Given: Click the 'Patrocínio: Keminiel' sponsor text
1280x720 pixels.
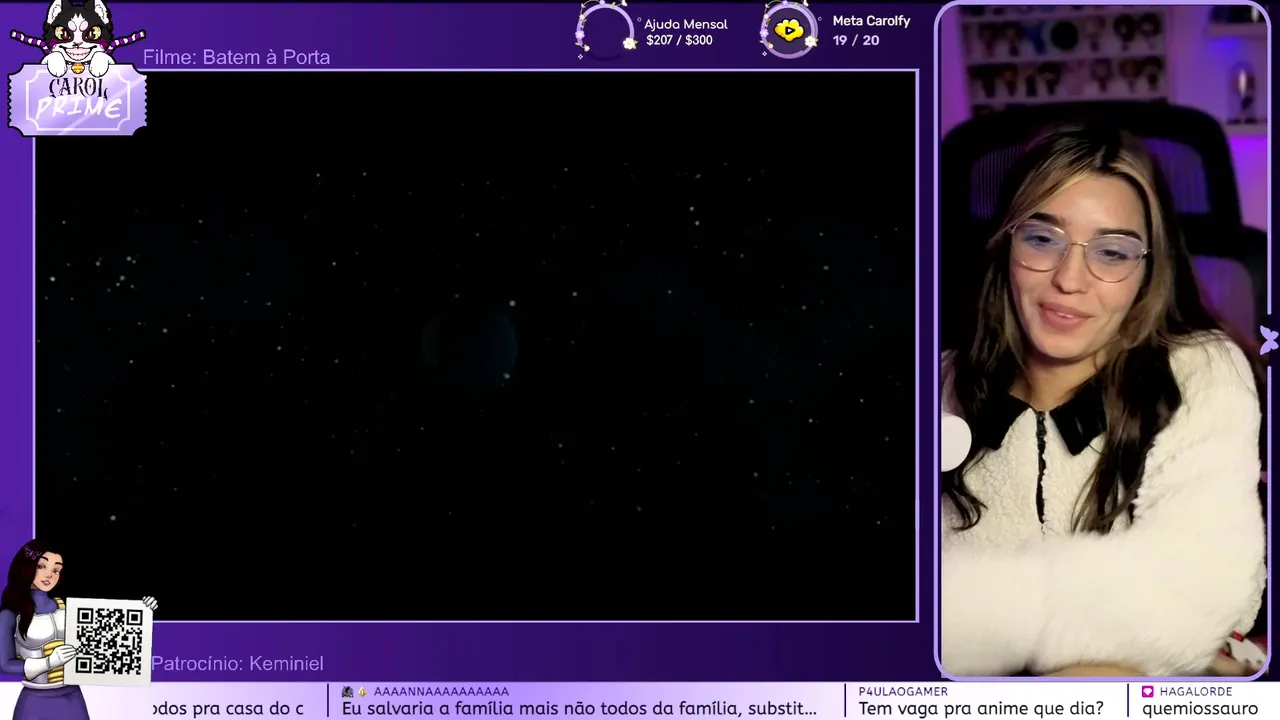Looking at the screenshot, I should 237,664.
